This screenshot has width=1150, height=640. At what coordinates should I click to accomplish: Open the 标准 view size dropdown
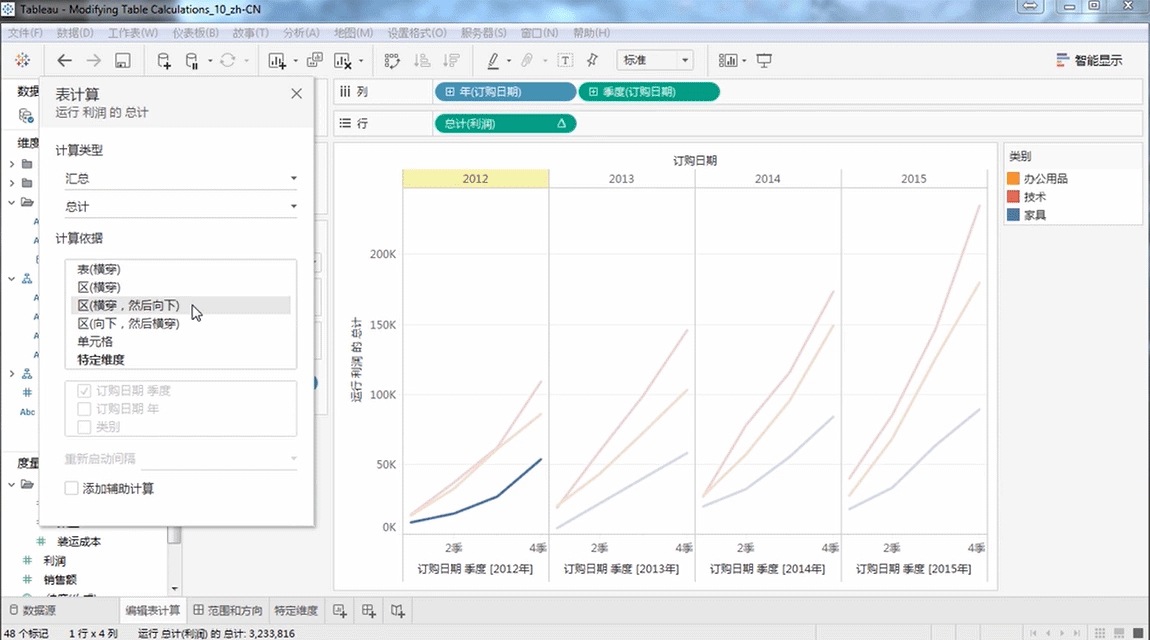coord(655,61)
